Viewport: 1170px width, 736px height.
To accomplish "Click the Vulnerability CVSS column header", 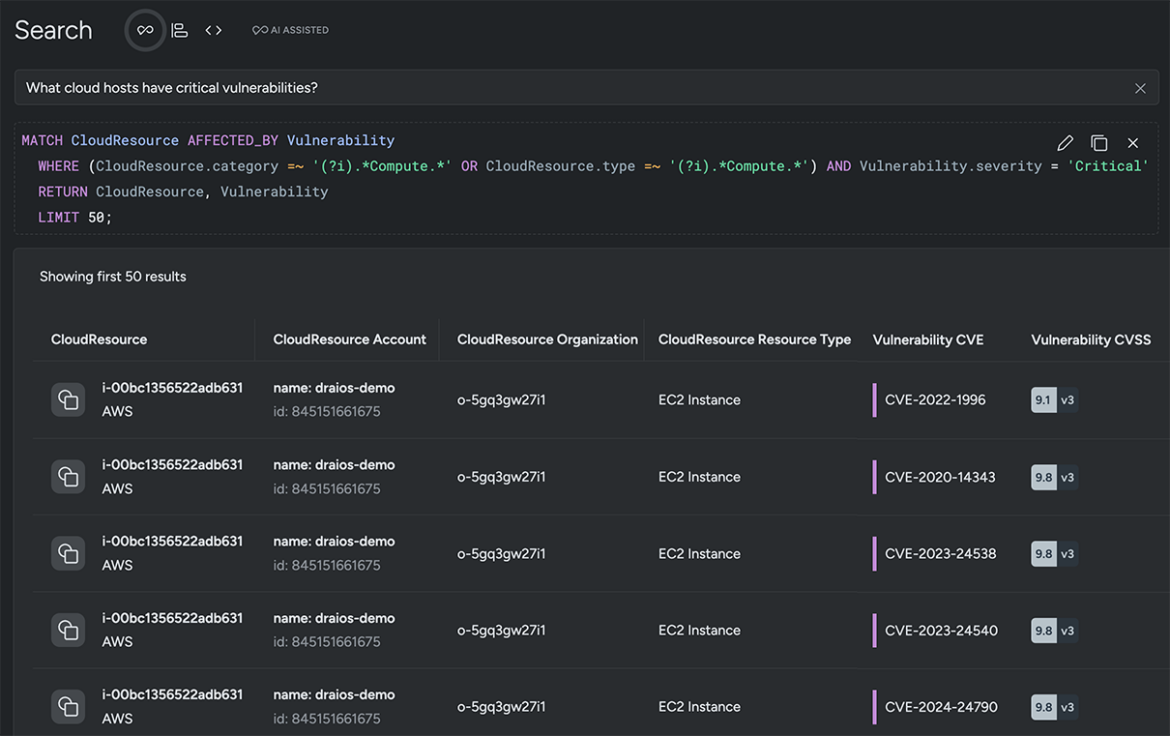I will pyautogui.click(x=1091, y=340).
